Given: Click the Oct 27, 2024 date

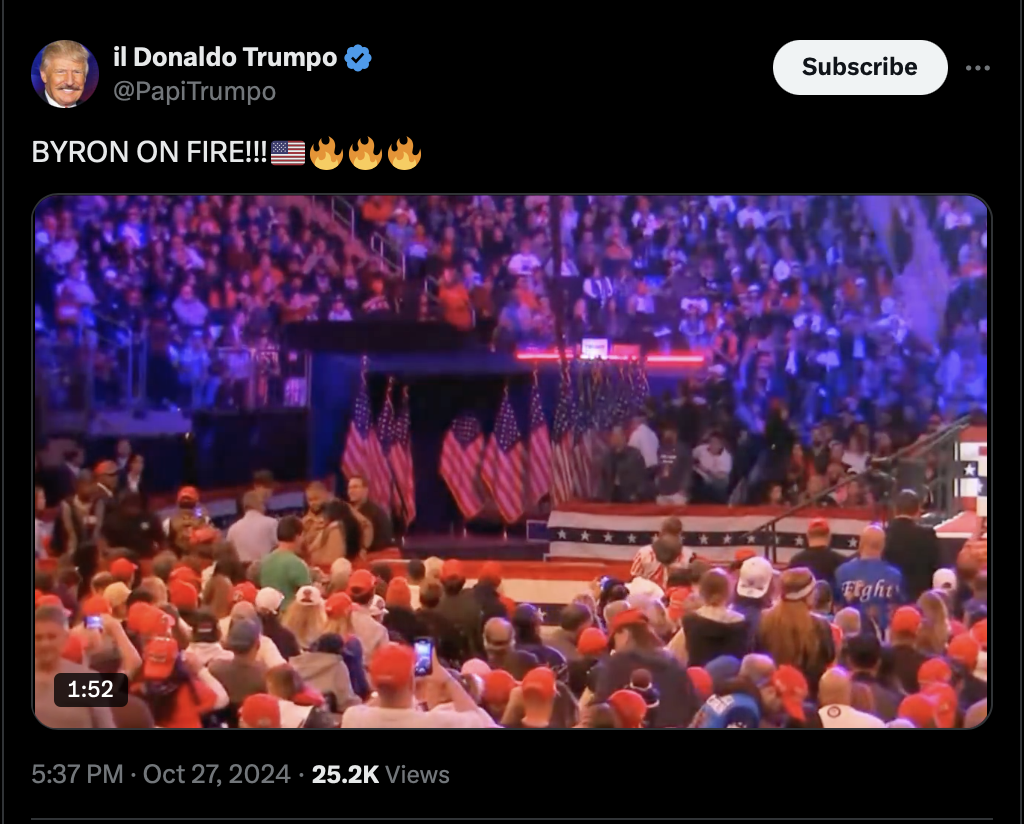Looking at the screenshot, I should tap(217, 774).
